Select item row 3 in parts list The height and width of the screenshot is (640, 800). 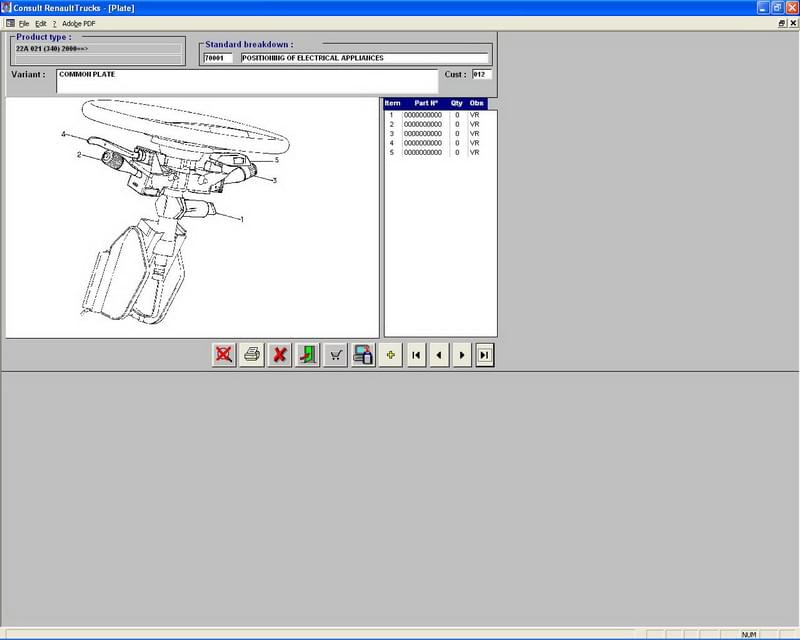pyautogui.click(x=436, y=134)
